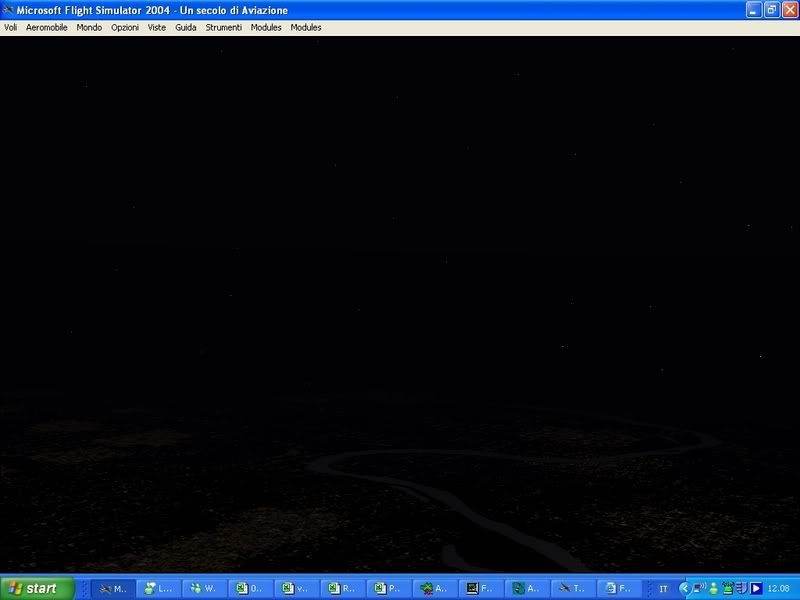Open the Aeromobile menu

pos(46,28)
